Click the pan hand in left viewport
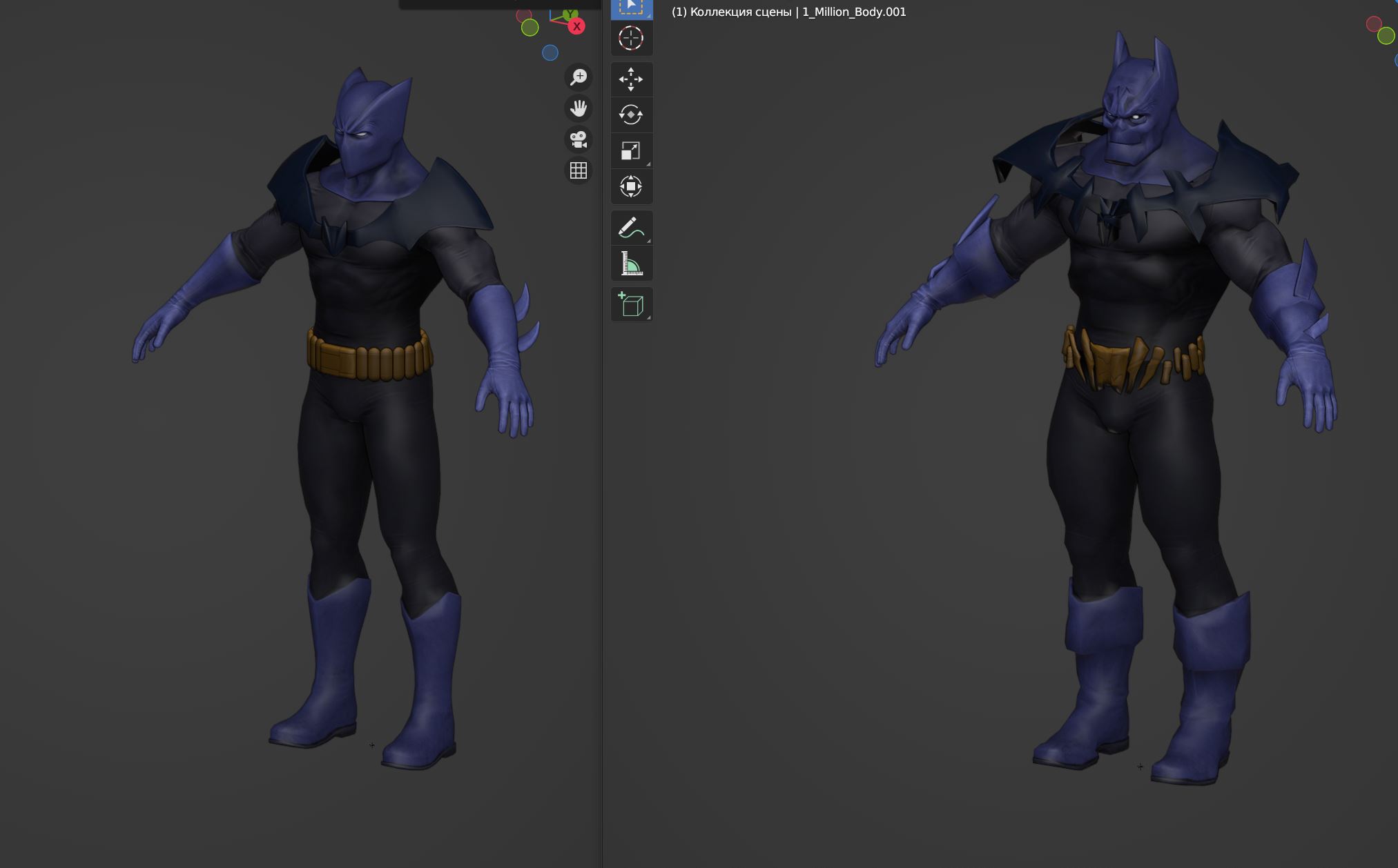This screenshot has width=1398, height=868. (x=579, y=108)
